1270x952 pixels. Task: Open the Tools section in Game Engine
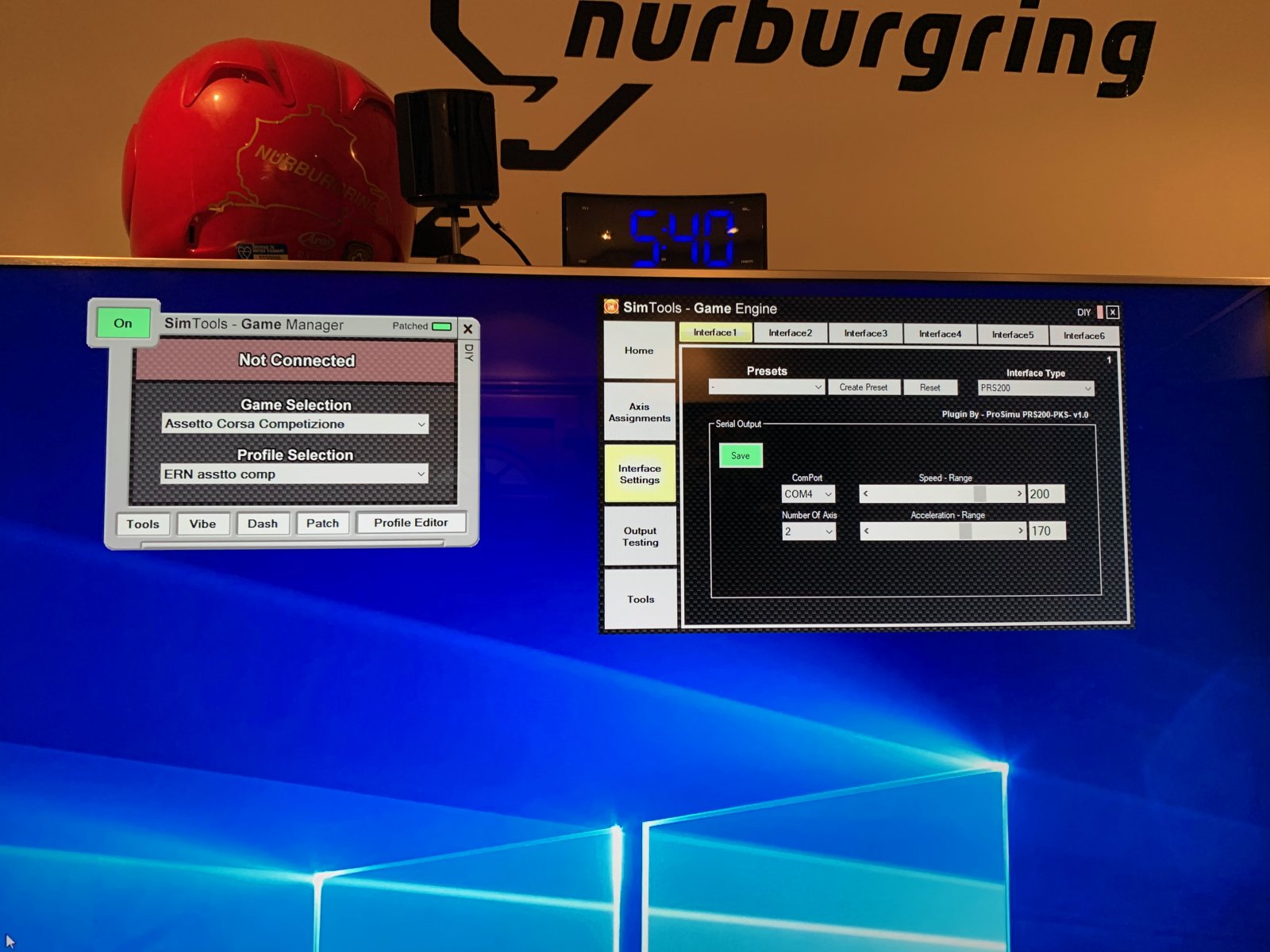point(641,599)
